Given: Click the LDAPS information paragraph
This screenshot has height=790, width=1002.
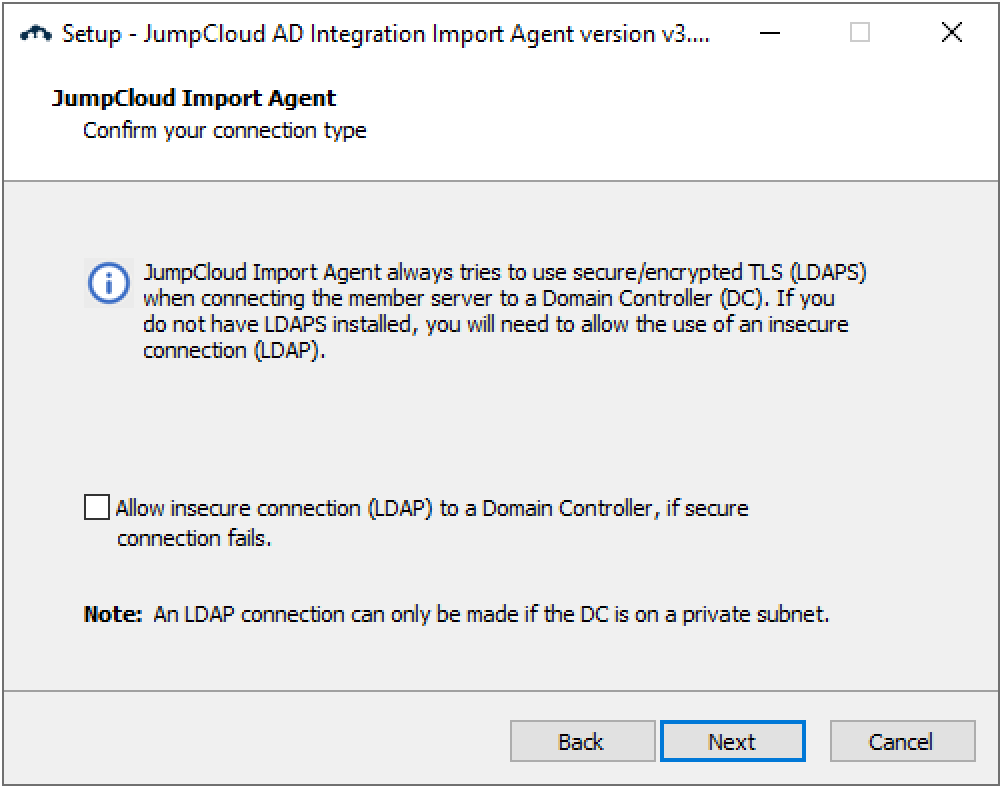Looking at the screenshot, I should 497,311.
